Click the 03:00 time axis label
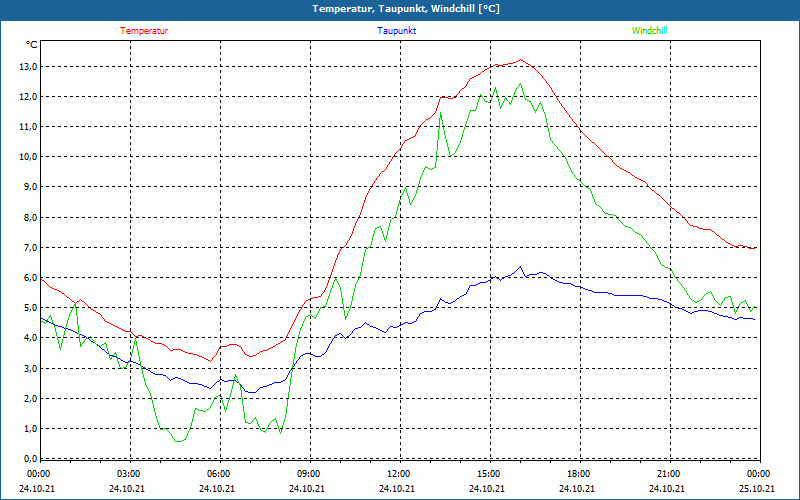 [x=129, y=474]
